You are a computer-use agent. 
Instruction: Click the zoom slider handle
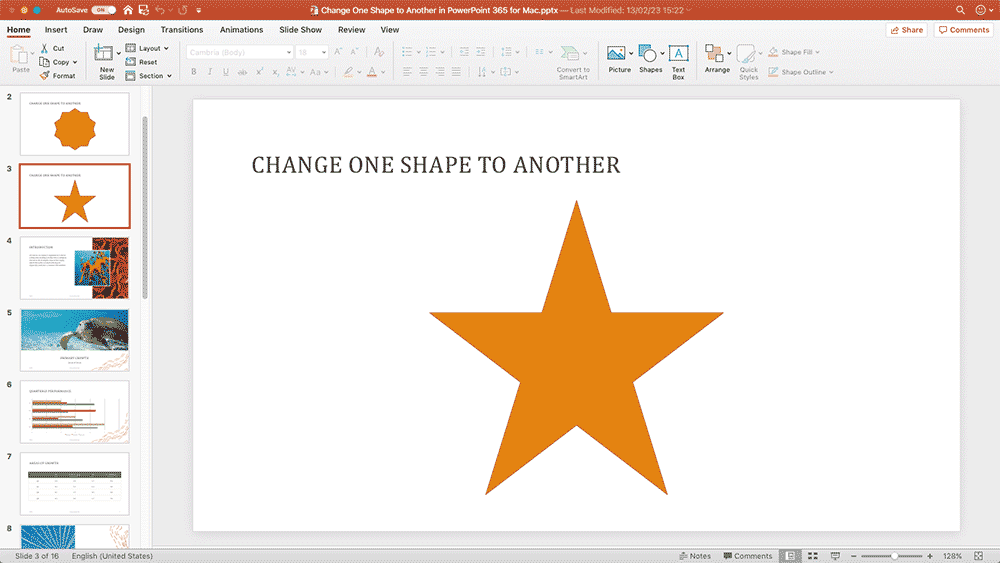click(893, 556)
